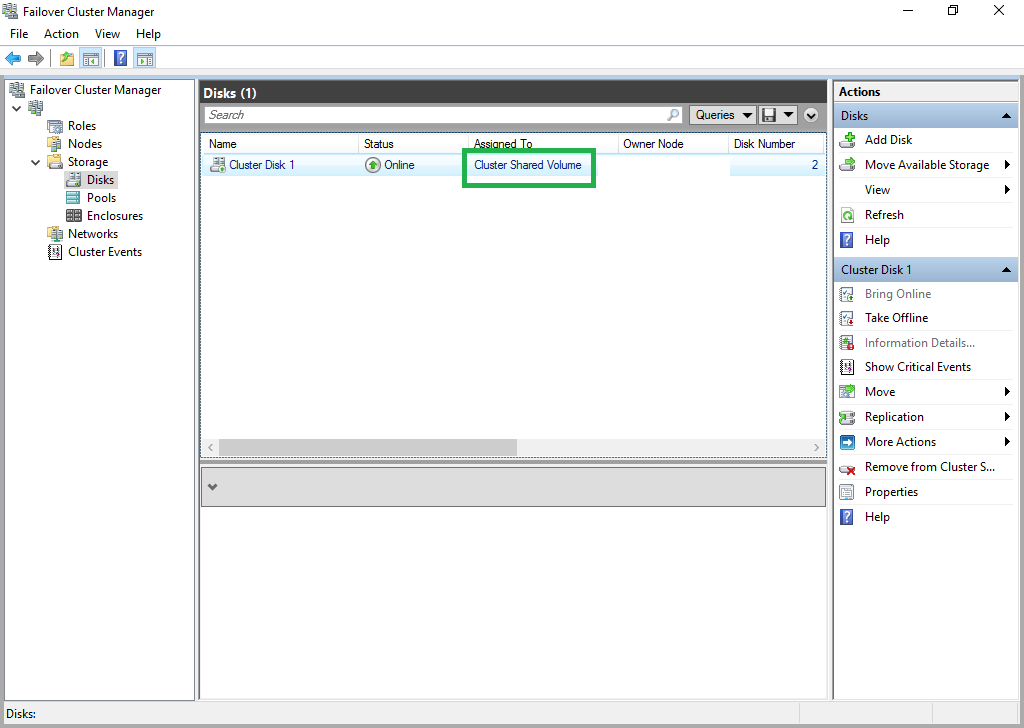Viewport: 1024px width, 728px height.
Task: Collapse the Cluster Disk 1 actions section
Action: click(x=1008, y=269)
